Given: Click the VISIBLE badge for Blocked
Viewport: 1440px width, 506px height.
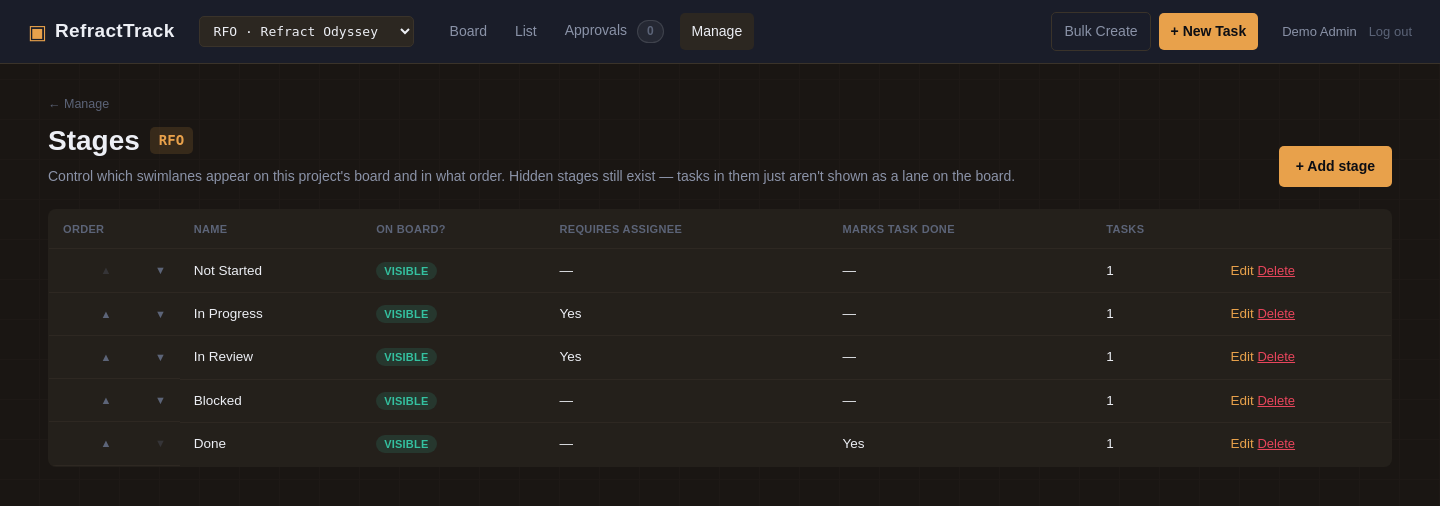Looking at the screenshot, I should click(x=406, y=401).
